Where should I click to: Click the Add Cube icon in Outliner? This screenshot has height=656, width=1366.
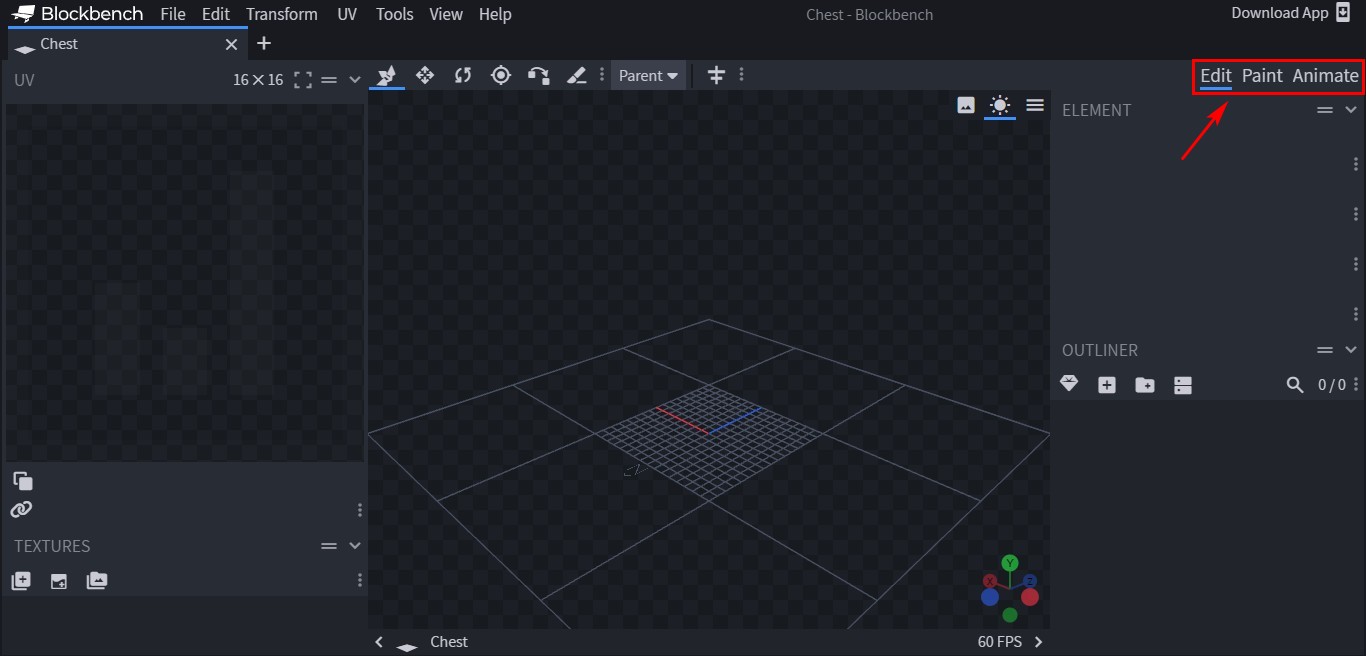(1107, 385)
